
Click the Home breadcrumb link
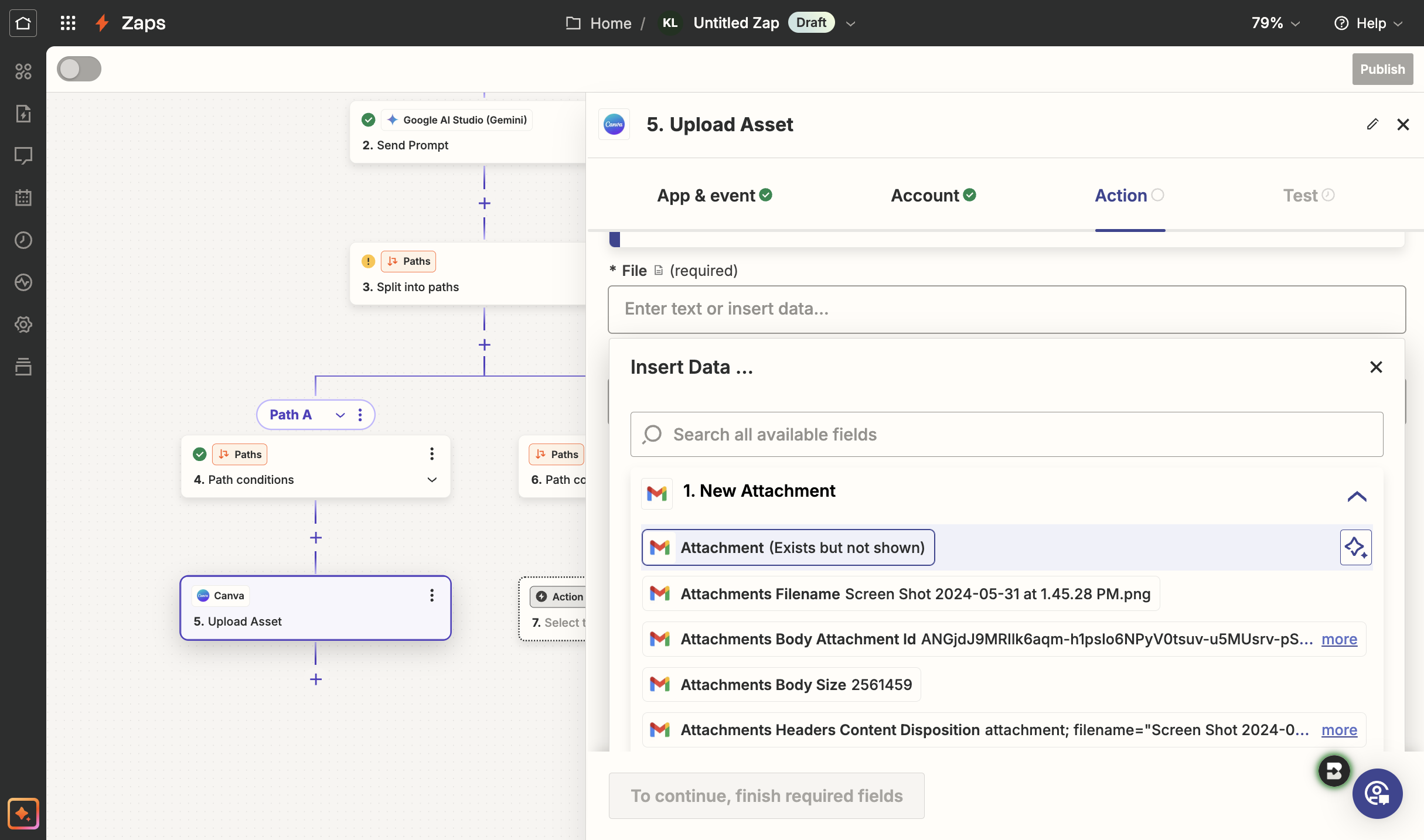point(611,23)
